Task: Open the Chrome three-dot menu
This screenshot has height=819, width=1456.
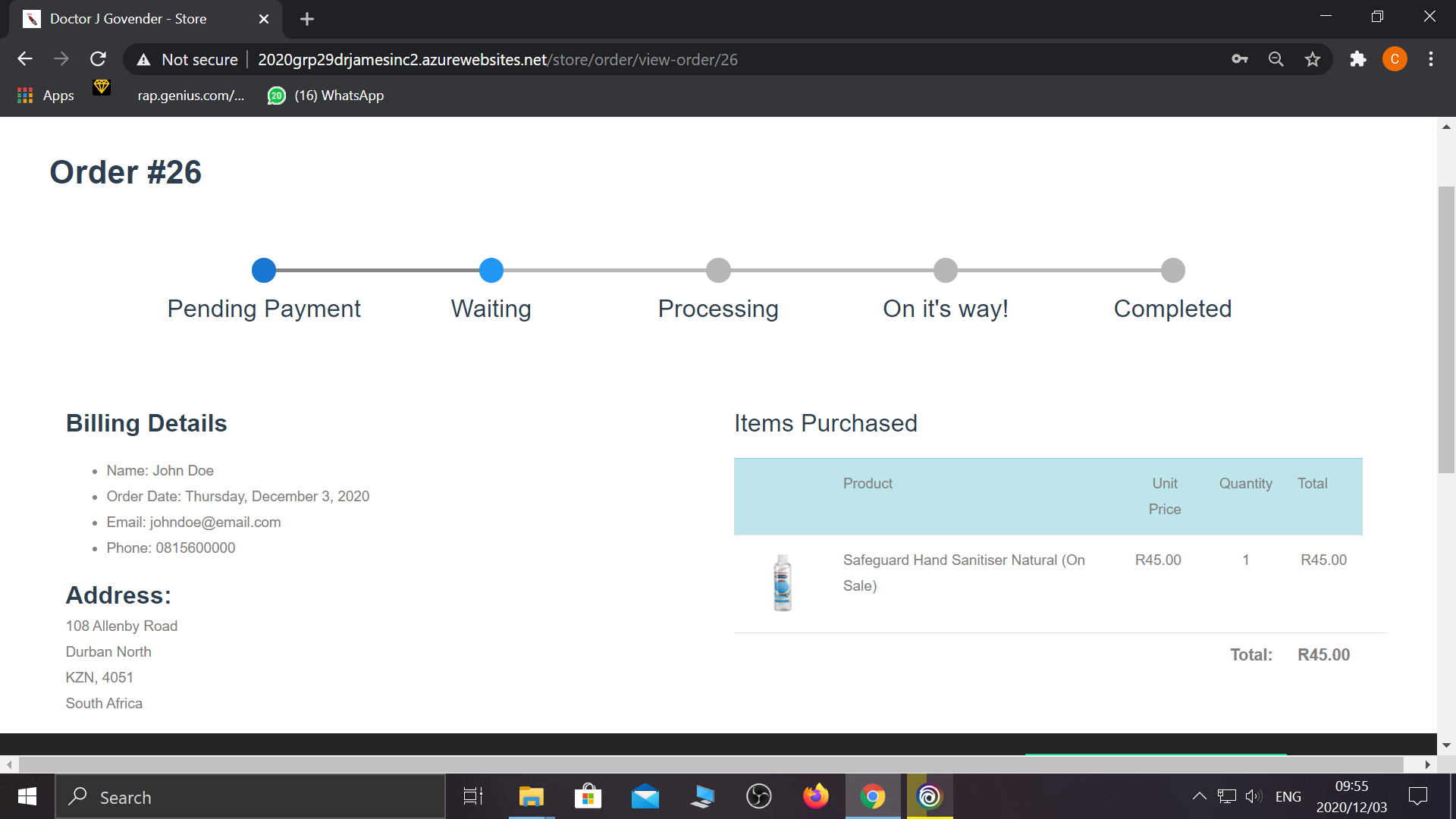Action: (x=1431, y=59)
